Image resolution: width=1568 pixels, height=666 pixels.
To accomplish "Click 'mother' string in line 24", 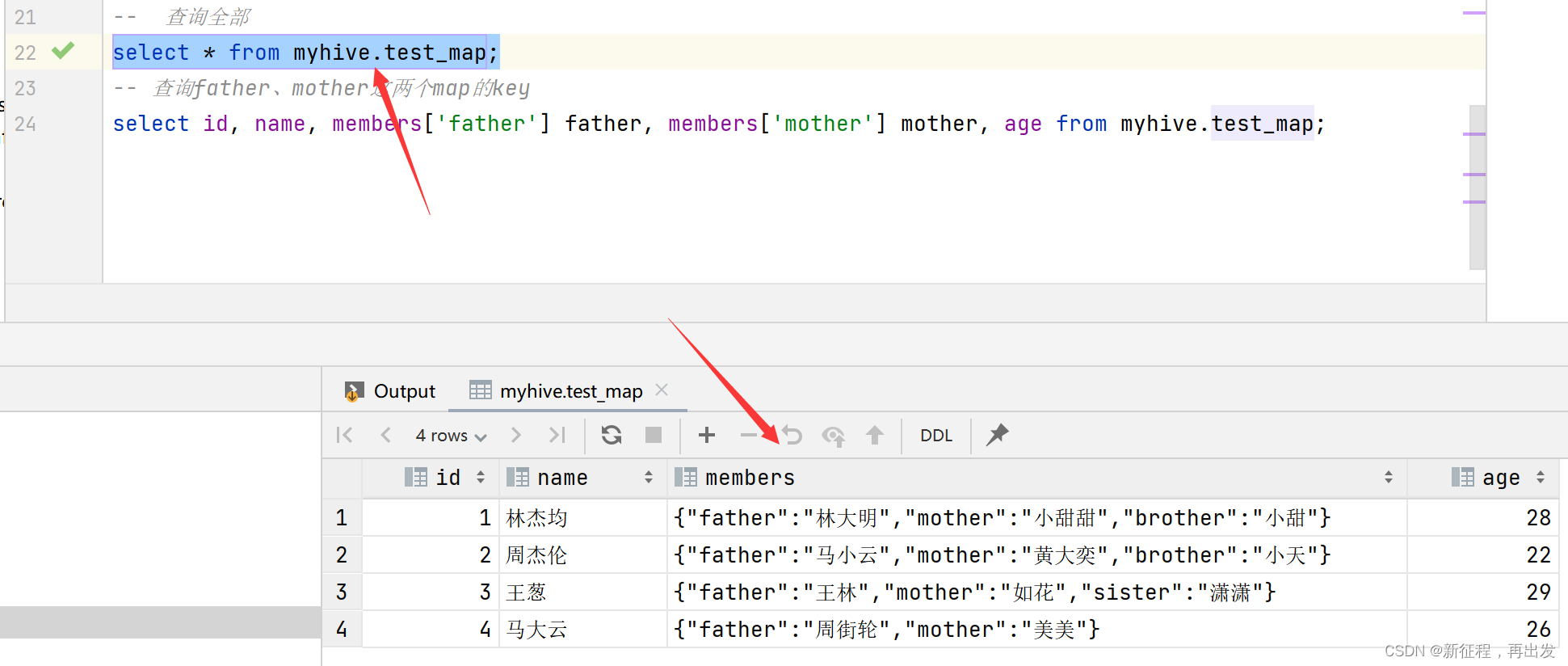I will pyautogui.click(x=823, y=124).
